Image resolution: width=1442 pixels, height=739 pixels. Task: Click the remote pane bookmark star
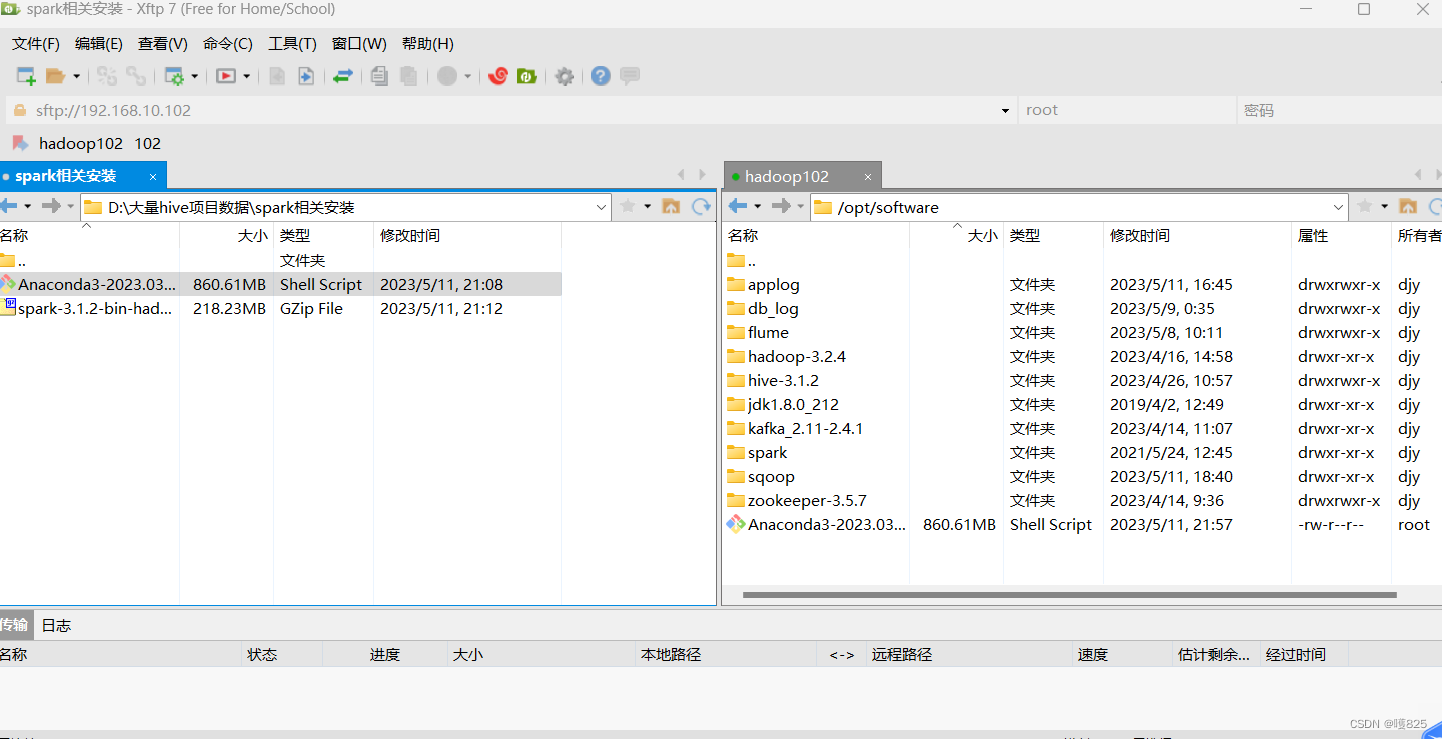tap(1365, 206)
